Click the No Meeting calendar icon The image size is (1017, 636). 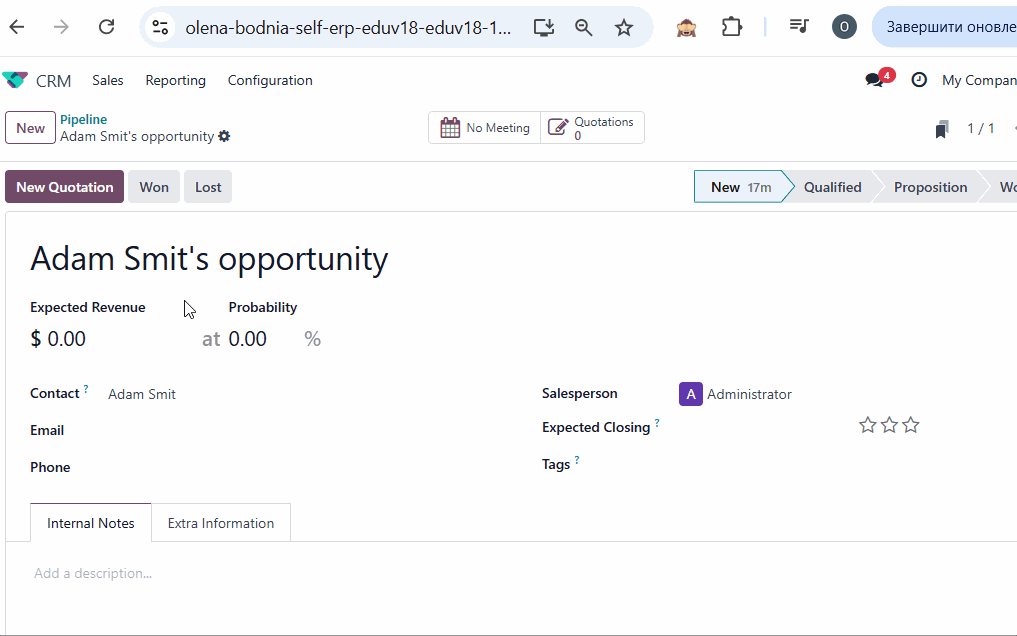click(x=451, y=128)
